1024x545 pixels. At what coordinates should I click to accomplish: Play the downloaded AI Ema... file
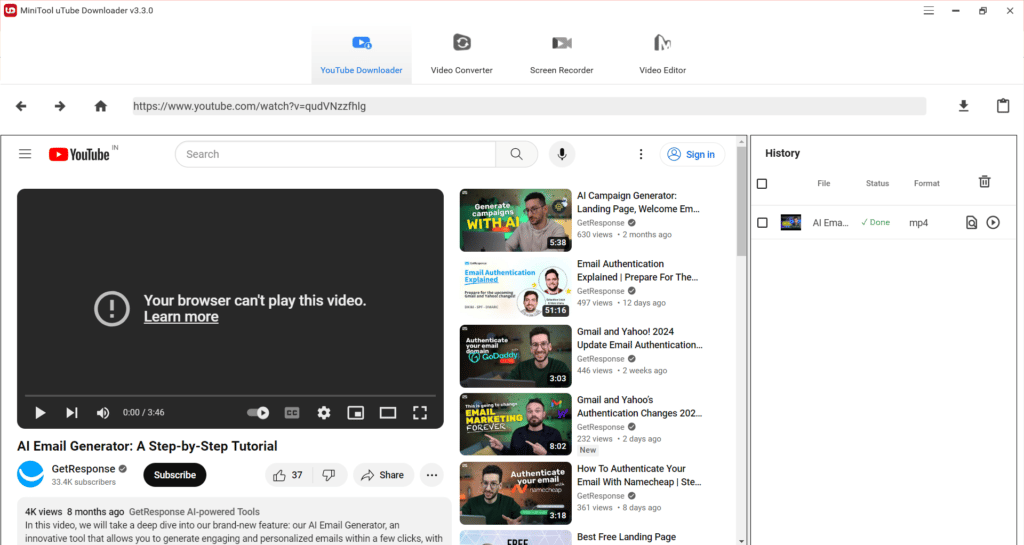click(x=993, y=223)
